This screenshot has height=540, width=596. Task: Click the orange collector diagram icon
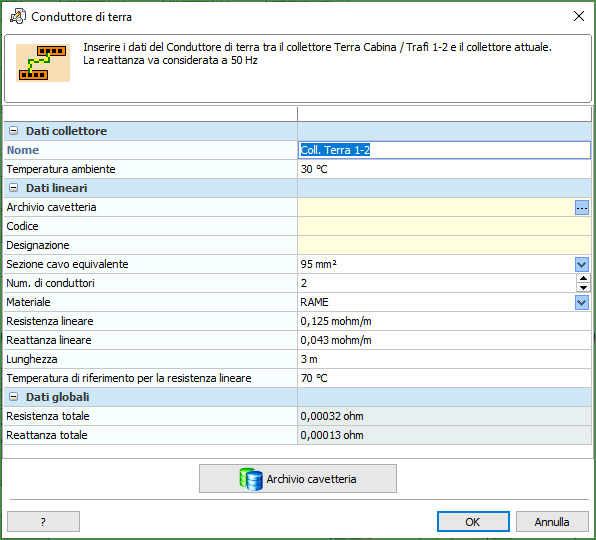43,63
